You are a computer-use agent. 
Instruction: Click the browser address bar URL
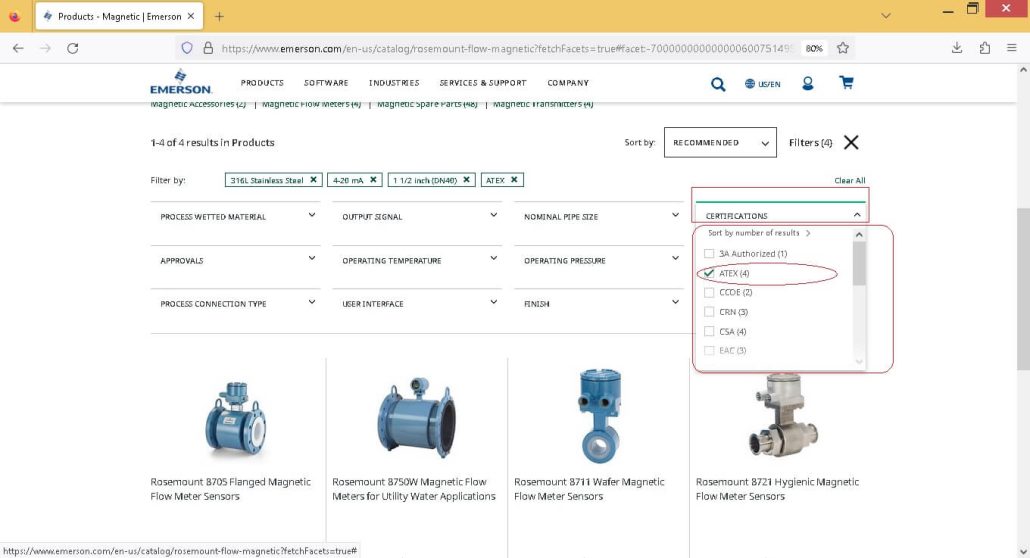(506, 48)
